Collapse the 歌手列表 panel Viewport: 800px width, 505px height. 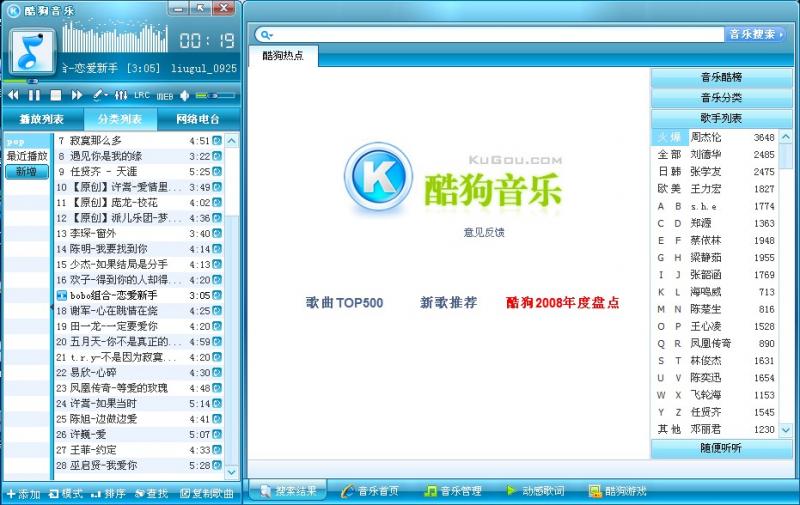click(721, 118)
